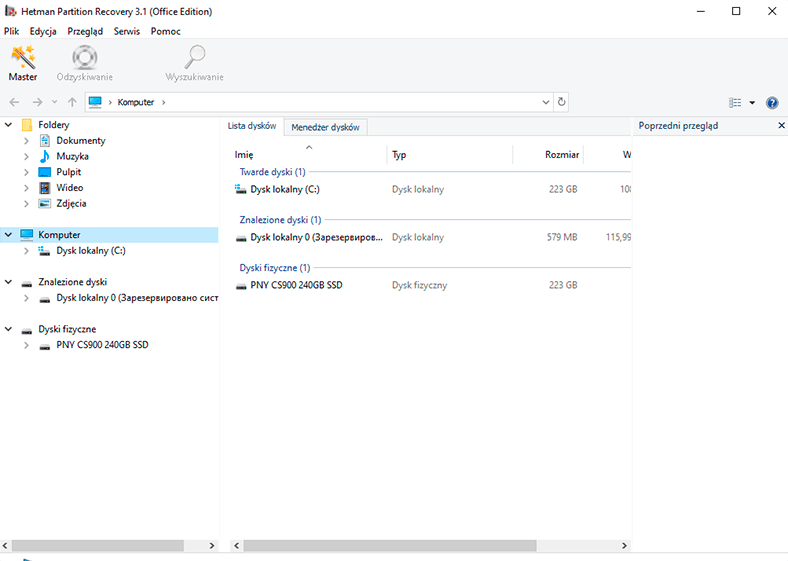Click the Znalezione dyski drive icon in tree

(27, 283)
